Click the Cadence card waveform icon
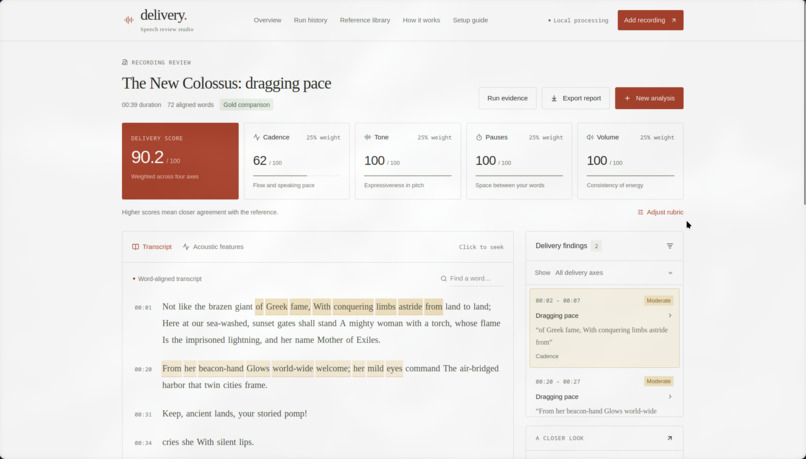The height and width of the screenshot is (459, 806). coord(257,137)
